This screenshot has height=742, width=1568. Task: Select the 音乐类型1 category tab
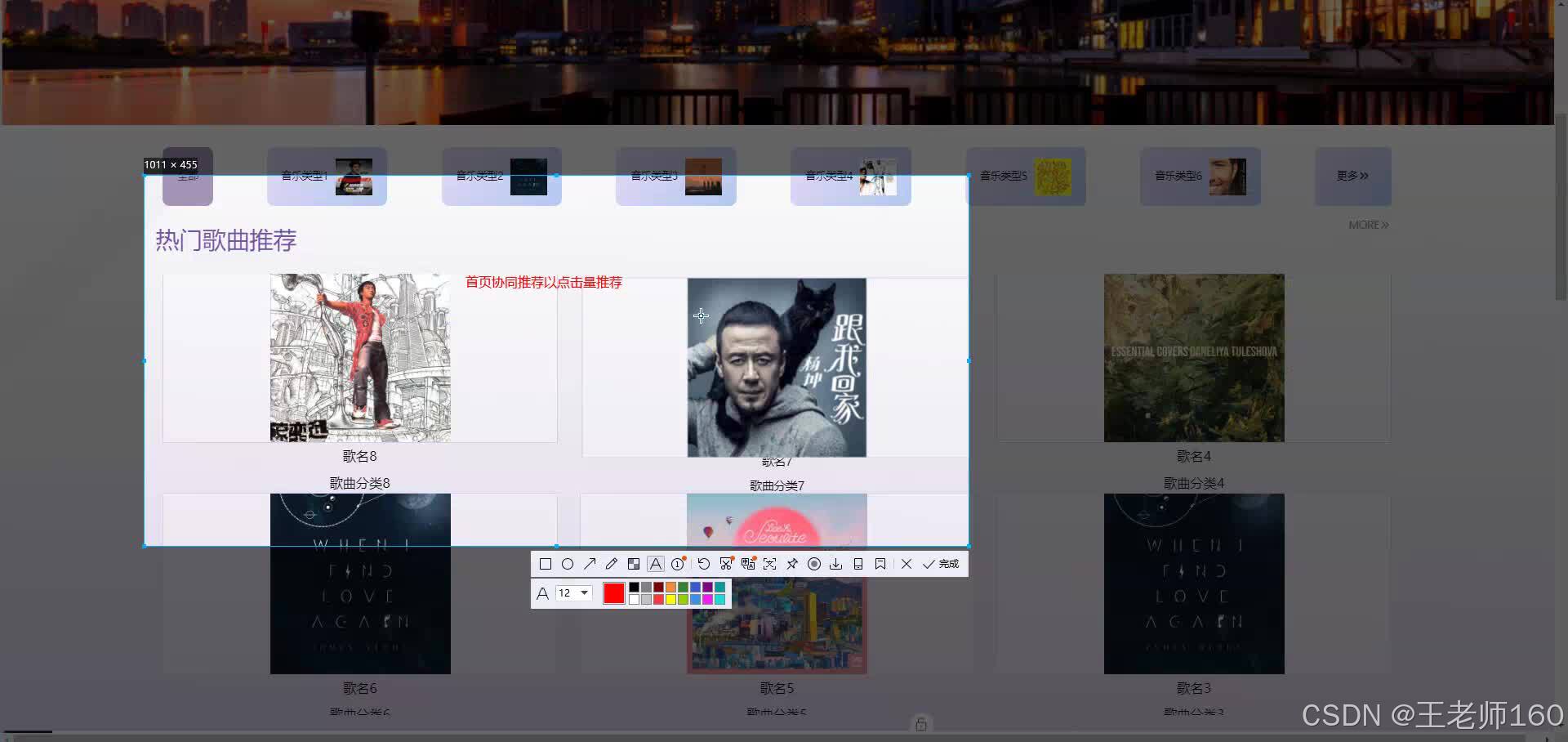point(327,177)
